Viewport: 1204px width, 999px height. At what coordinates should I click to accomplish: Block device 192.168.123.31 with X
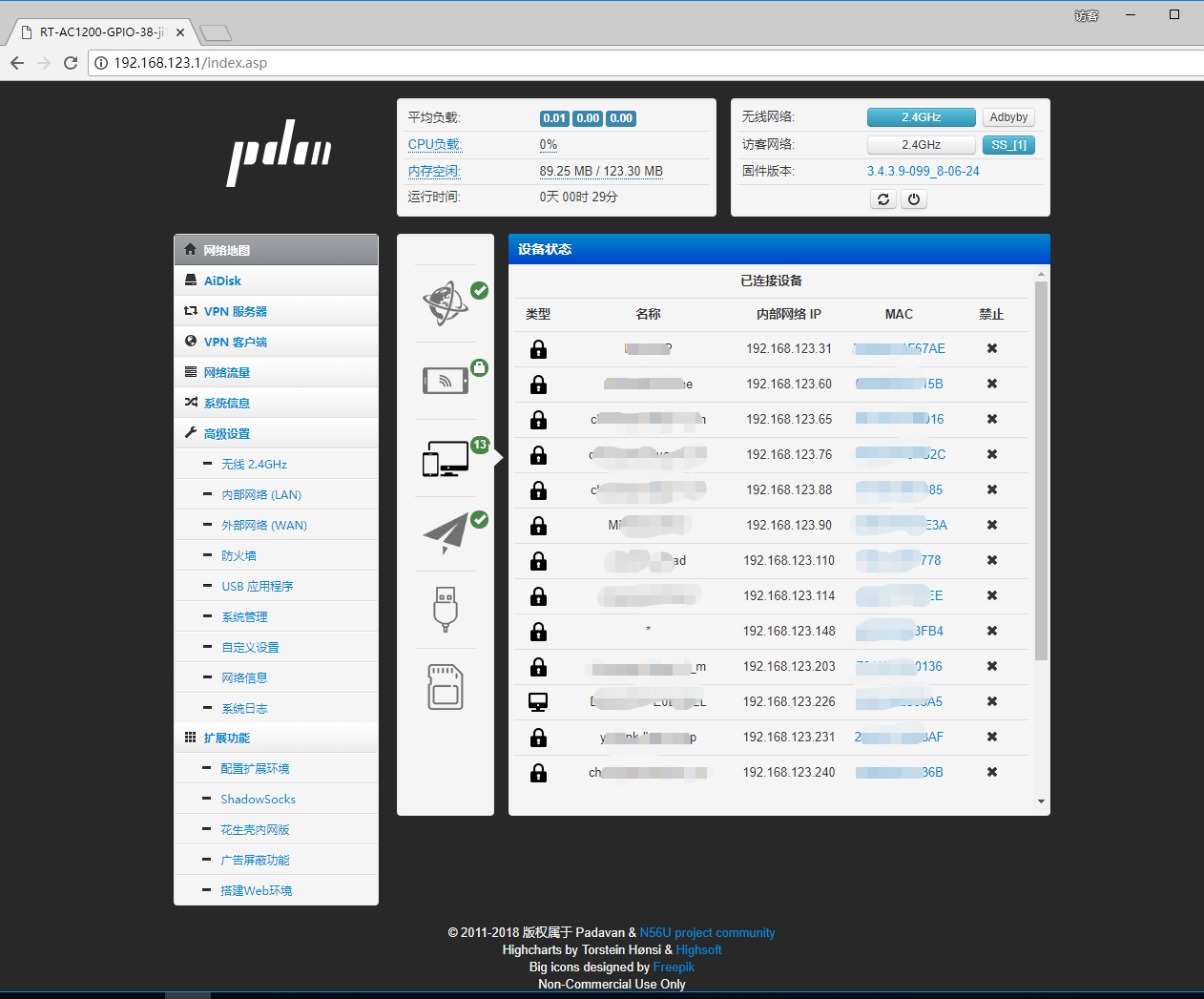coord(992,348)
